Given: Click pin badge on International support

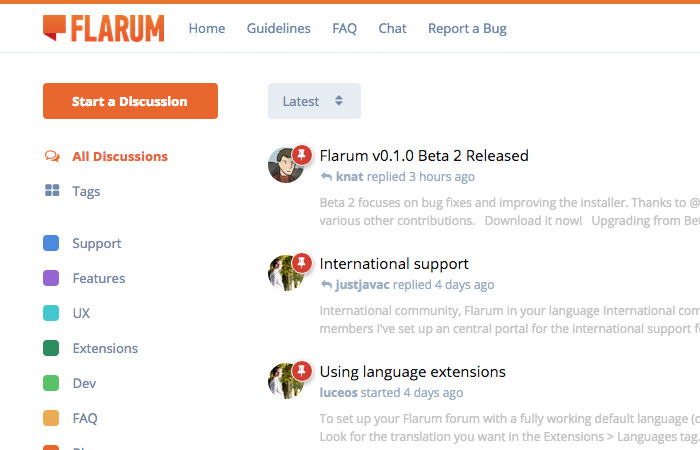Looking at the screenshot, I should pyautogui.click(x=302, y=263).
